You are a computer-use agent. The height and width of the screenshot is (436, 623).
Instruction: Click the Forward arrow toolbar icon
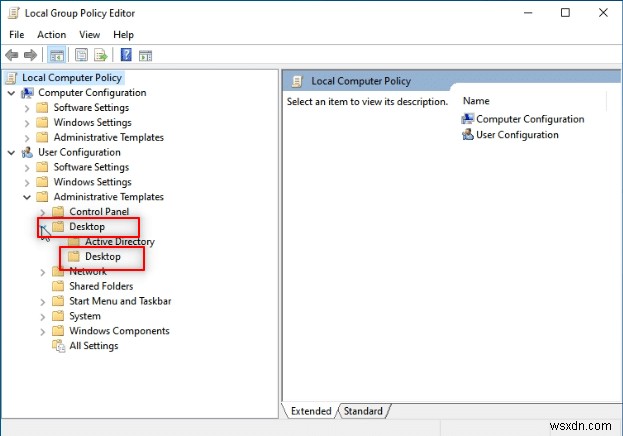30,55
